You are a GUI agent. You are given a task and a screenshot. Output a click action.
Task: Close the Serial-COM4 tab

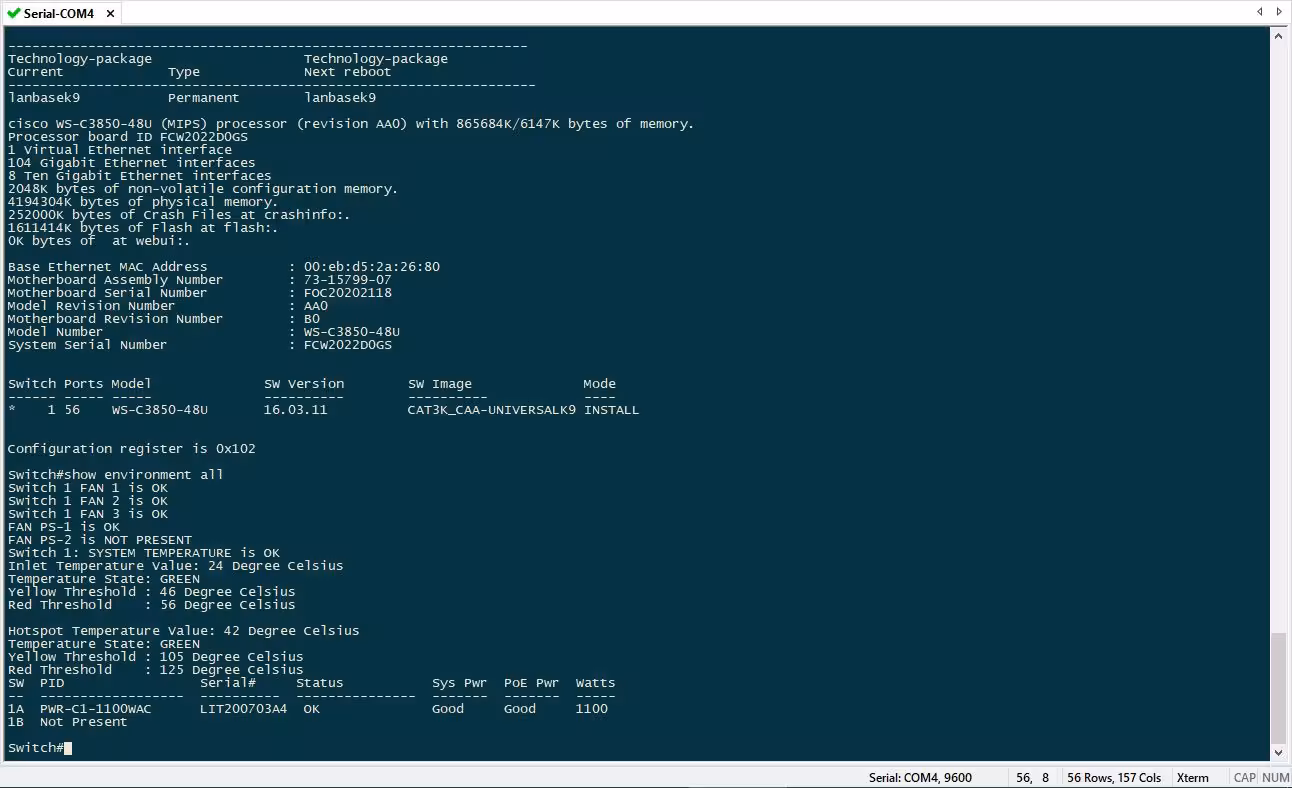pyautogui.click(x=110, y=14)
